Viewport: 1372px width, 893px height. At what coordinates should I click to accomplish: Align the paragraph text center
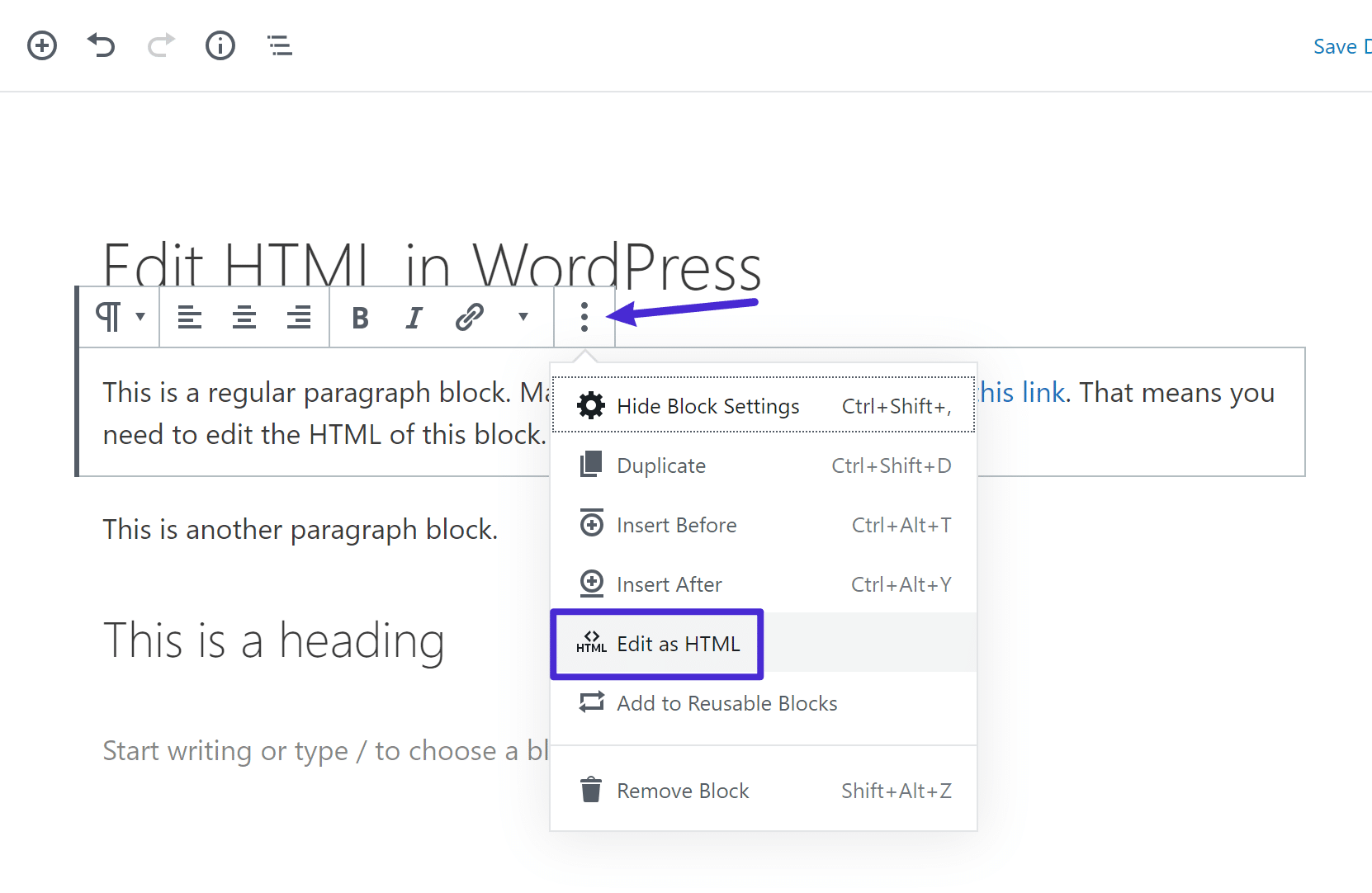pos(244,317)
